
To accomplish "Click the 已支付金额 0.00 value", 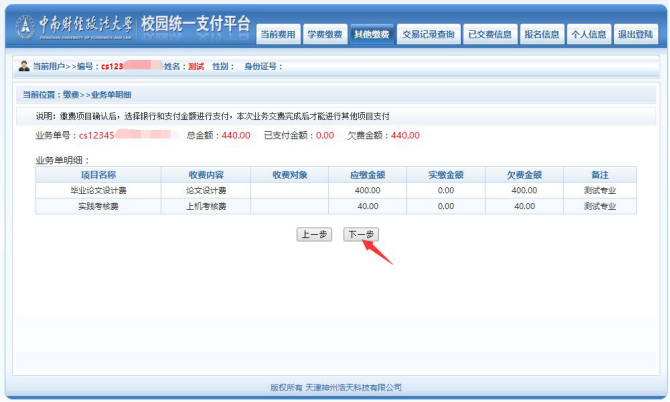I will [x=325, y=135].
